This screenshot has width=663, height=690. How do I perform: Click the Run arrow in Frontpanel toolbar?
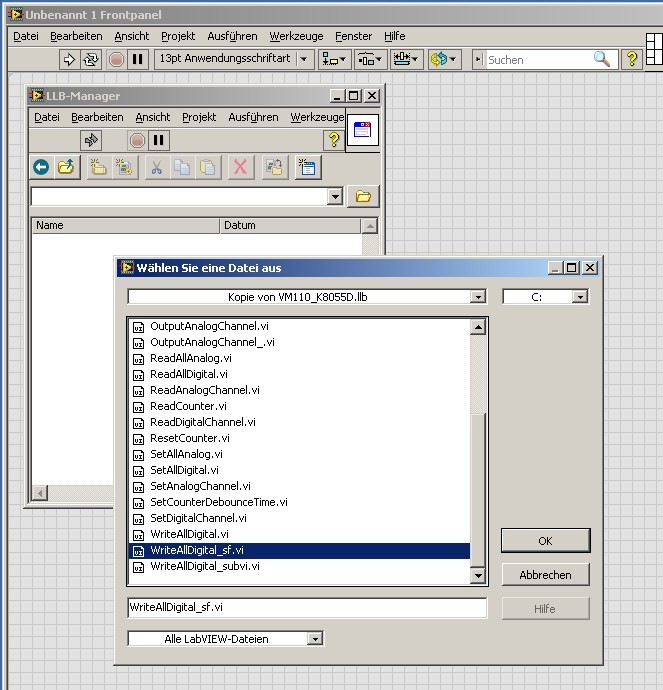point(70,59)
